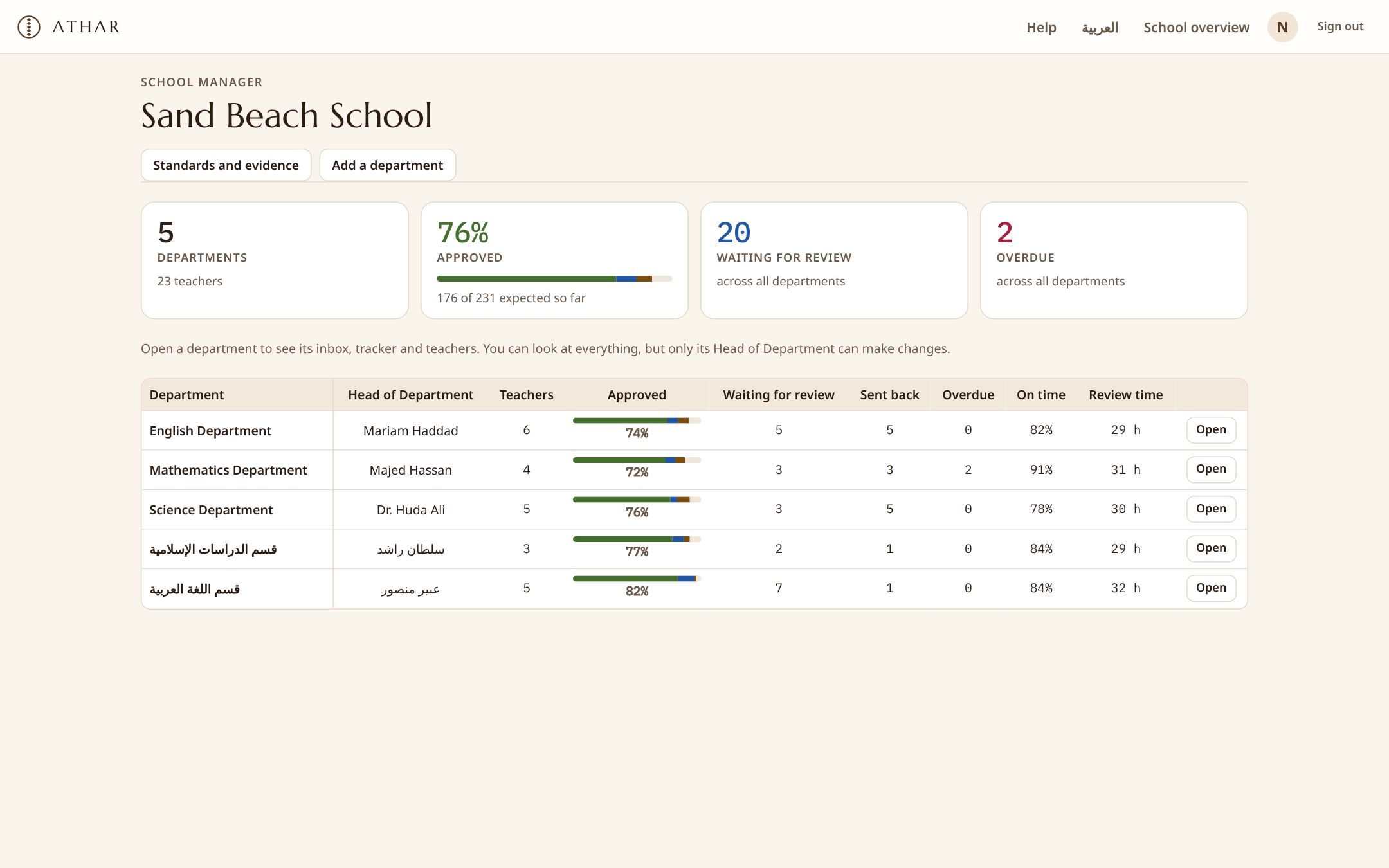Click Majed Hassan in the table
The image size is (1389, 868).
pos(410,470)
